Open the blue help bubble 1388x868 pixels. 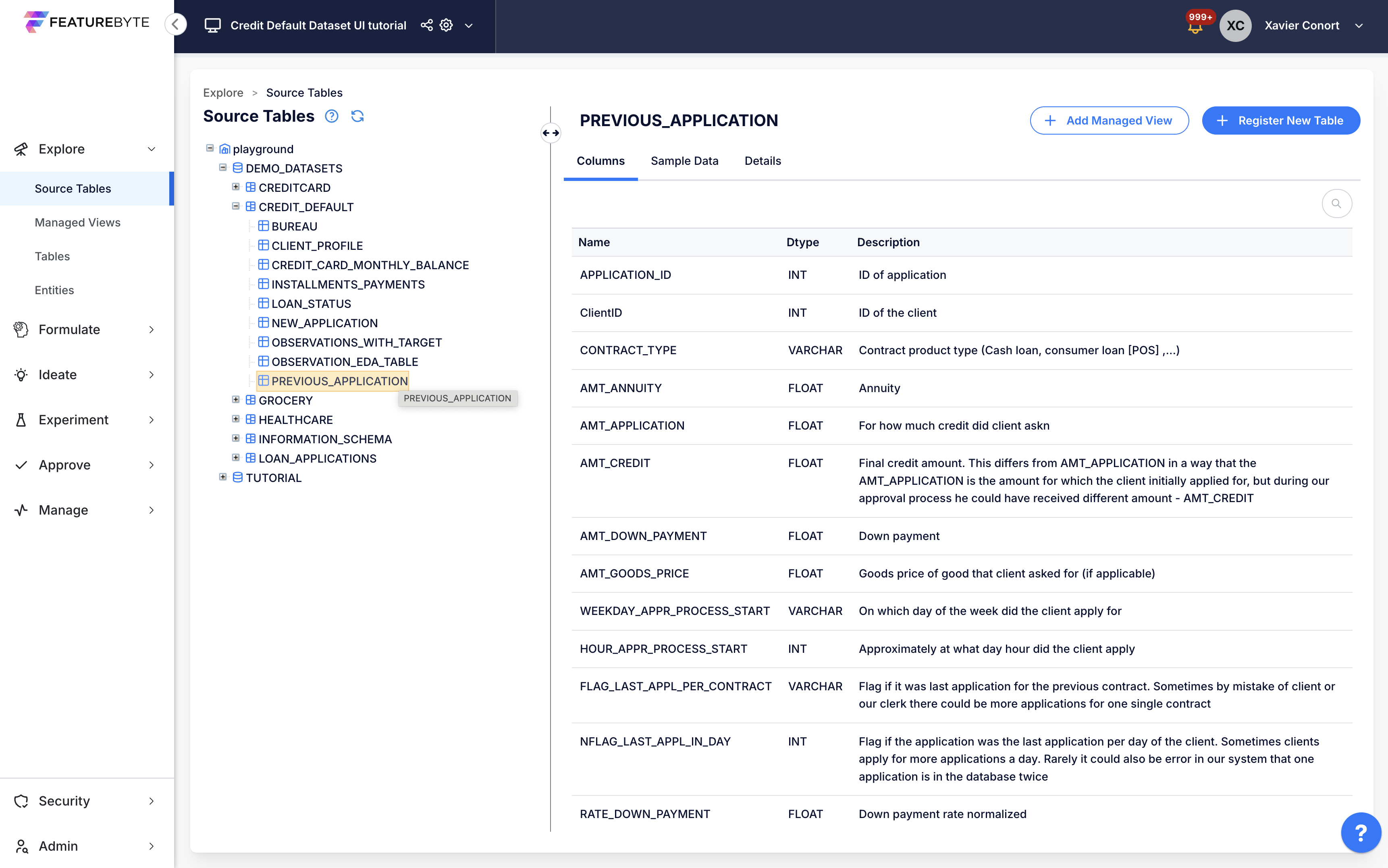(x=1361, y=832)
